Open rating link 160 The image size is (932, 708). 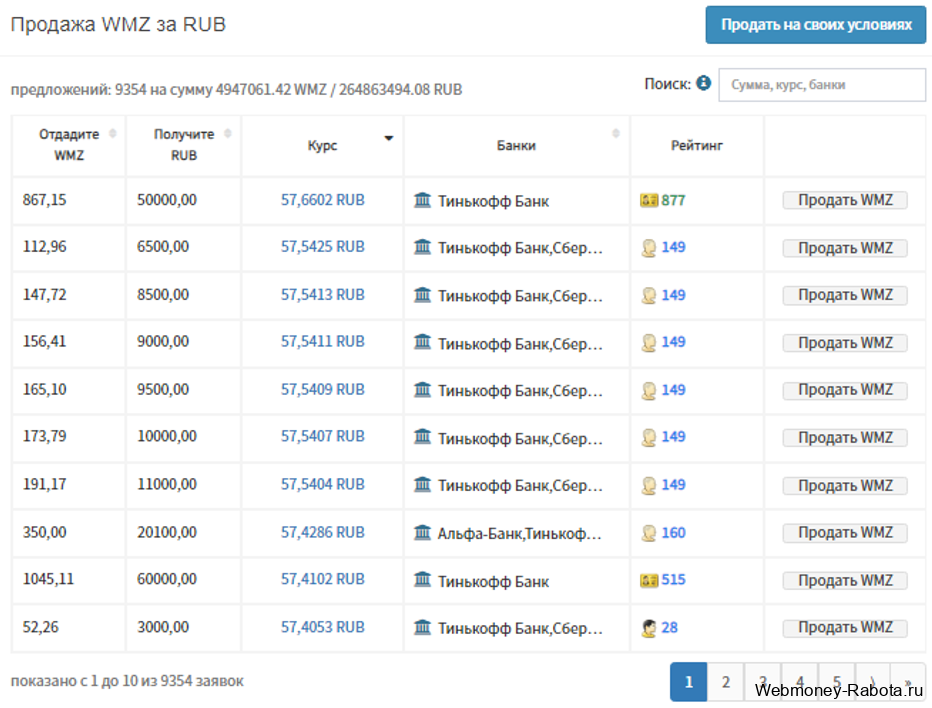673,533
